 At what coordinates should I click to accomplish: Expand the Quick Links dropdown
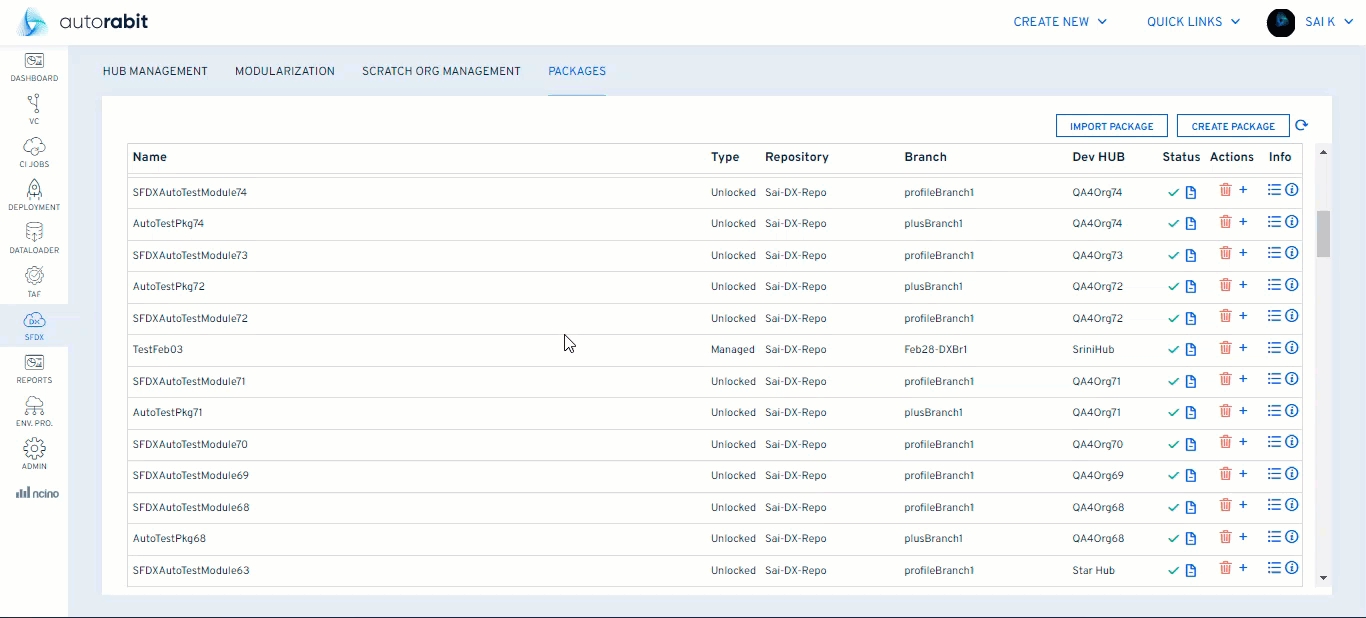coord(1193,22)
